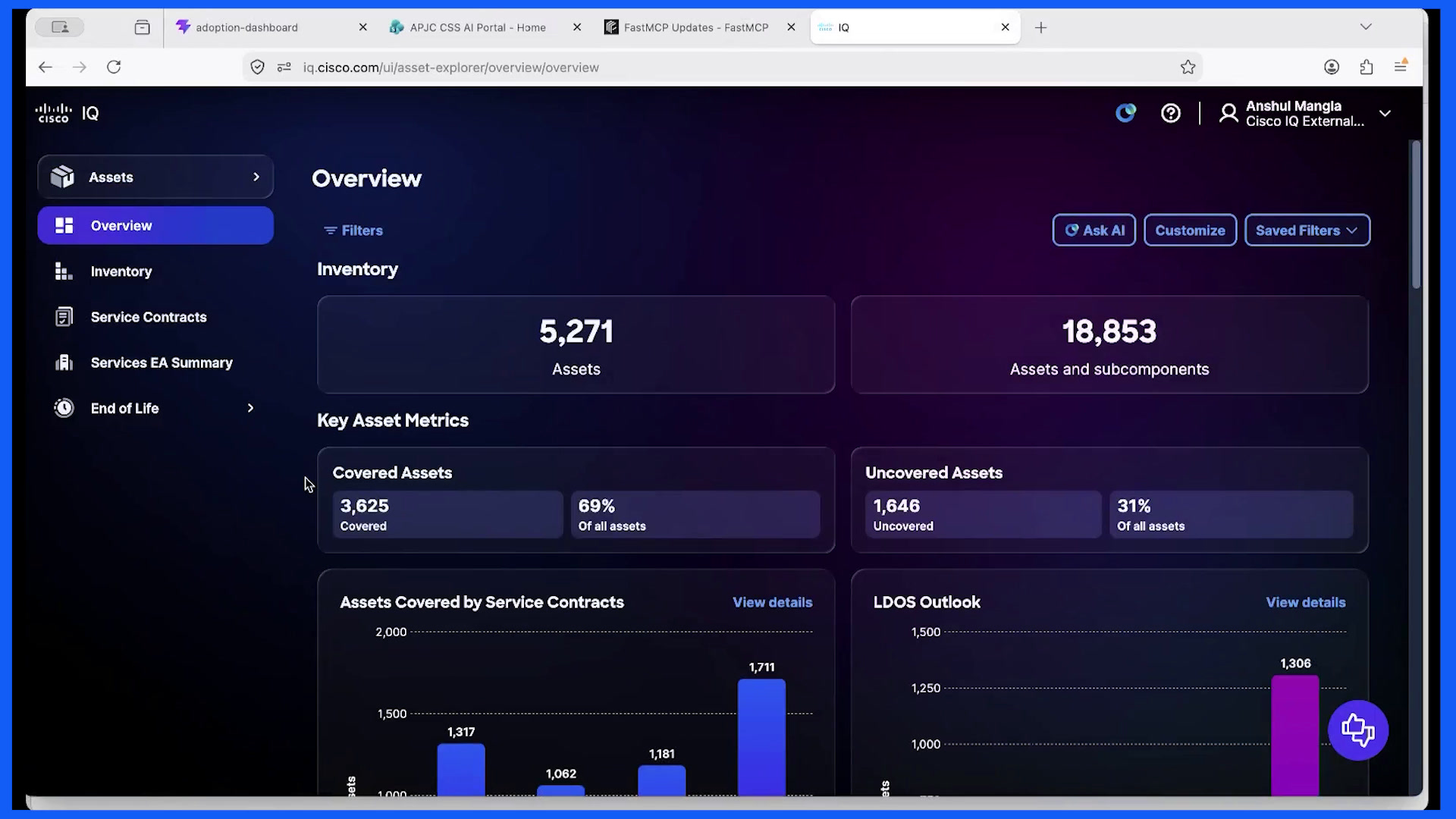
Task: Click the 5,271 Assets card
Action: click(576, 344)
